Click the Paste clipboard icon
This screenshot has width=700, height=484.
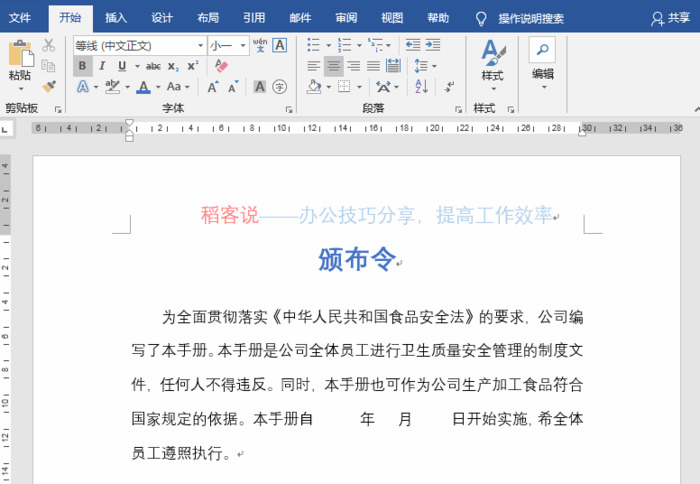21,53
